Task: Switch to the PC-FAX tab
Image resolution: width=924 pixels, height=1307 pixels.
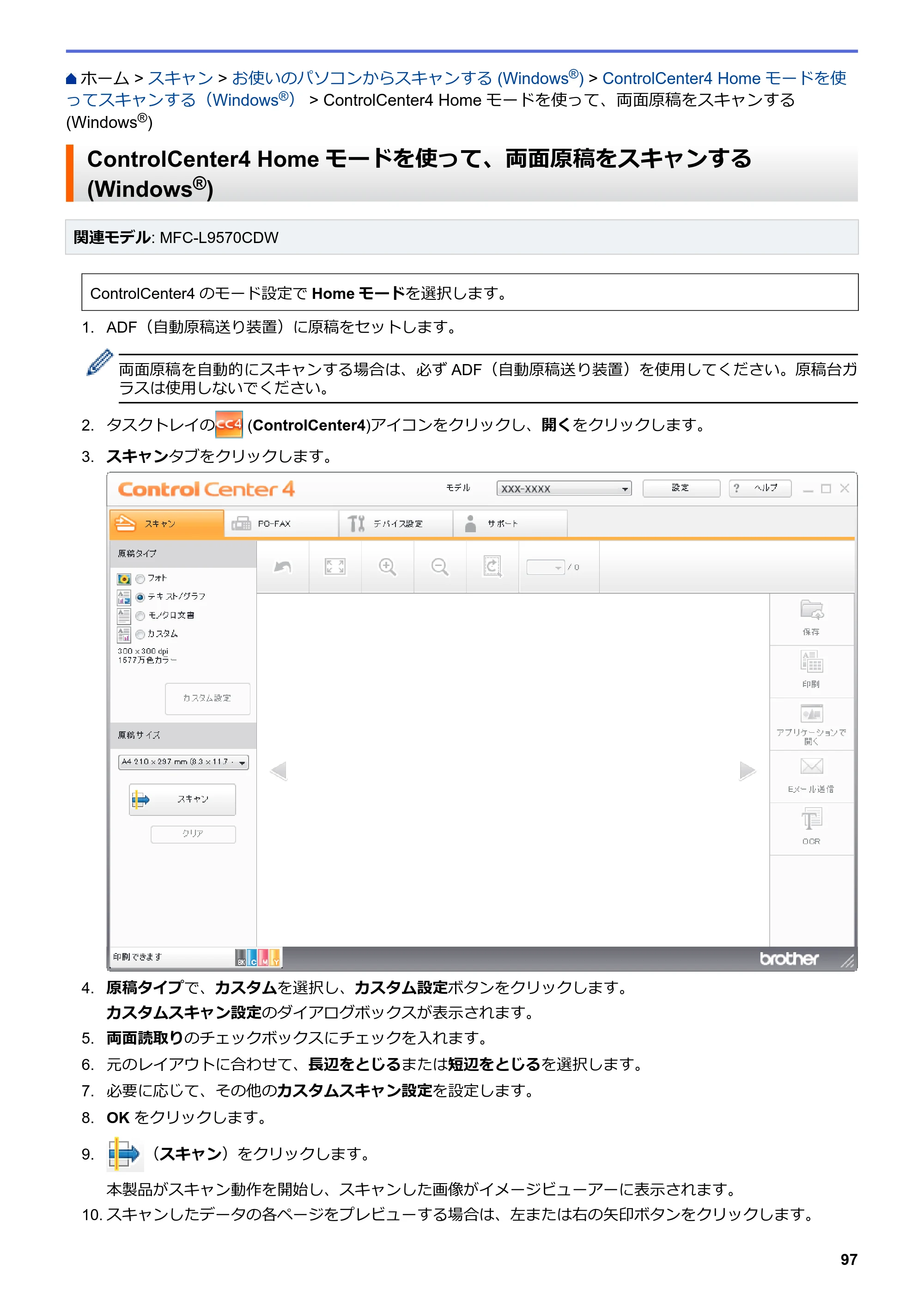Action: pos(281,523)
